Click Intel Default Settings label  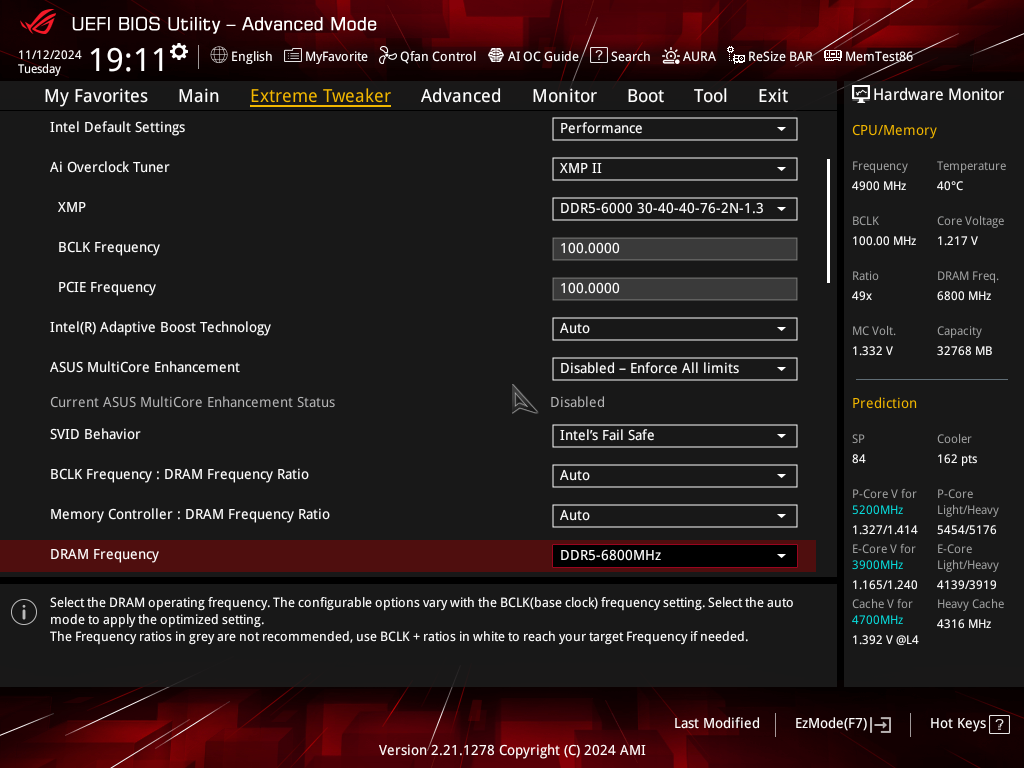coord(118,127)
